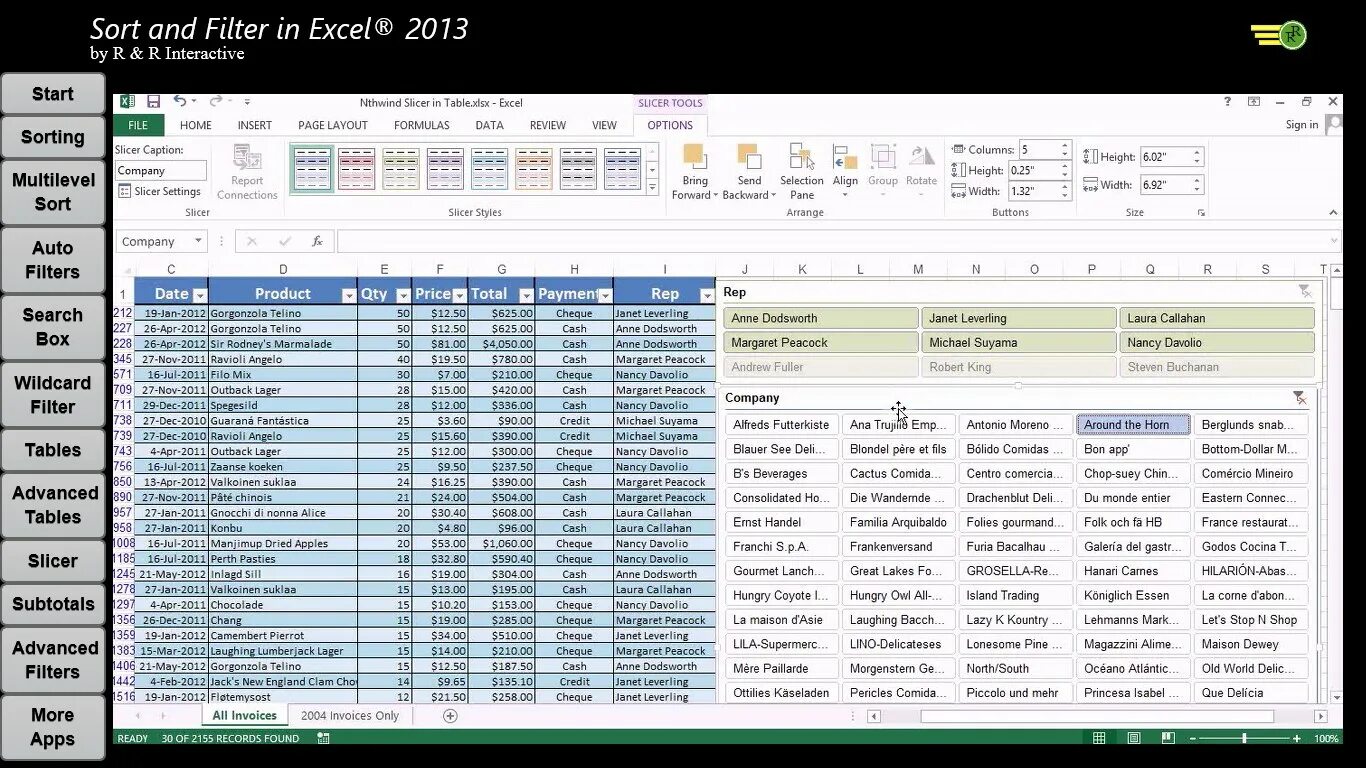1366x768 pixels.
Task: Click the Sorting tutorial button
Action: (x=53, y=138)
